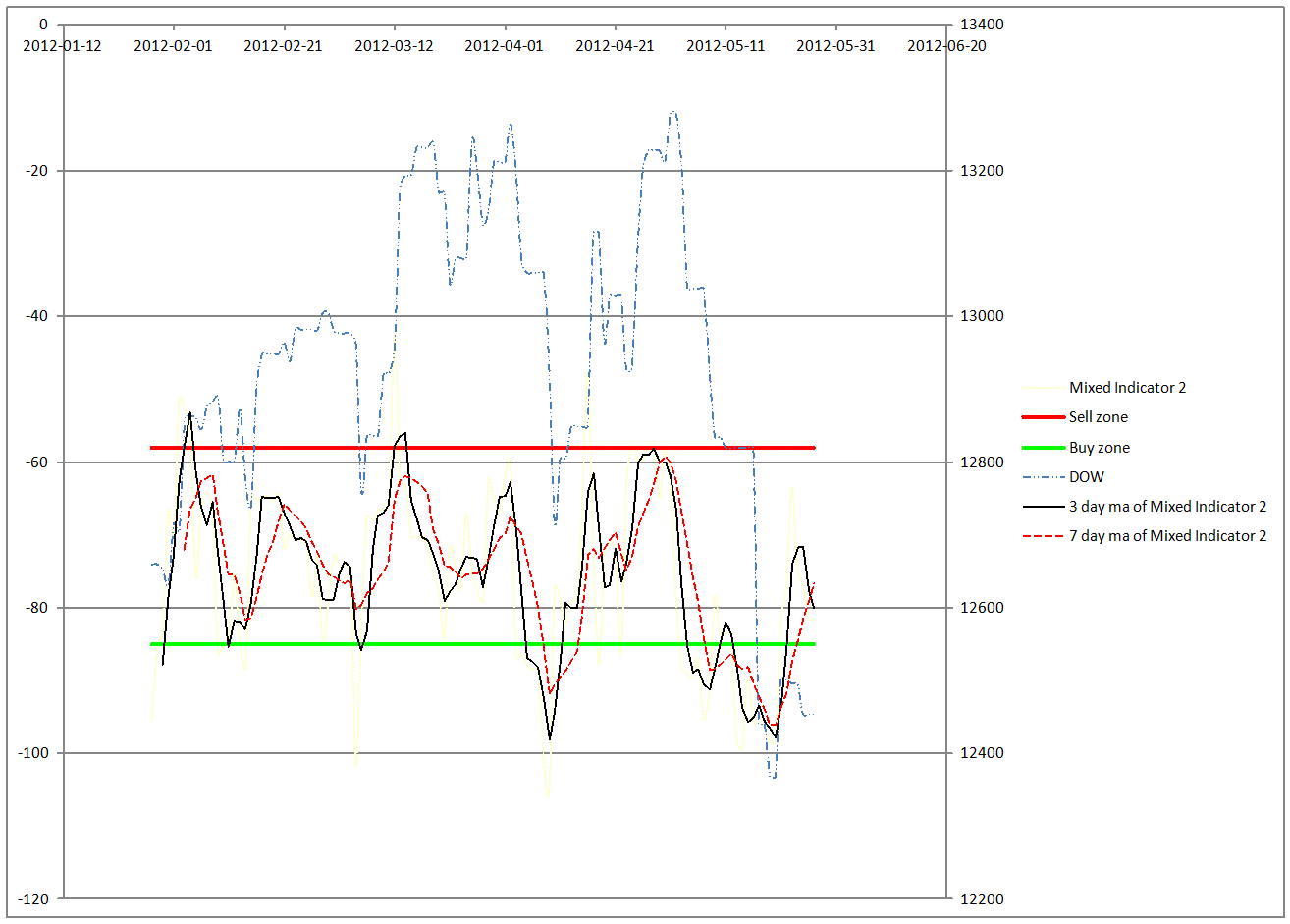Select the "Sell zone" legend text
The width and height of the screenshot is (1290, 924).
[x=1098, y=417]
